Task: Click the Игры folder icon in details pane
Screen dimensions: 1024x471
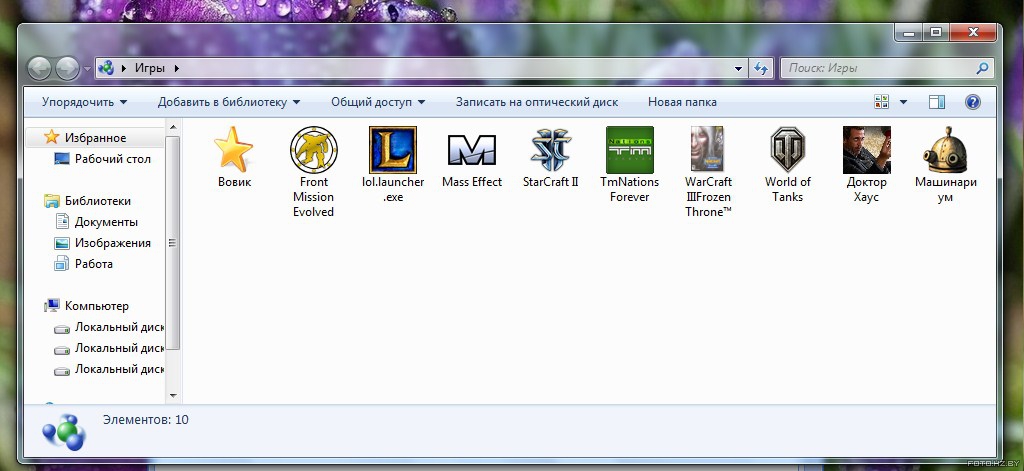Action: coord(63,432)
